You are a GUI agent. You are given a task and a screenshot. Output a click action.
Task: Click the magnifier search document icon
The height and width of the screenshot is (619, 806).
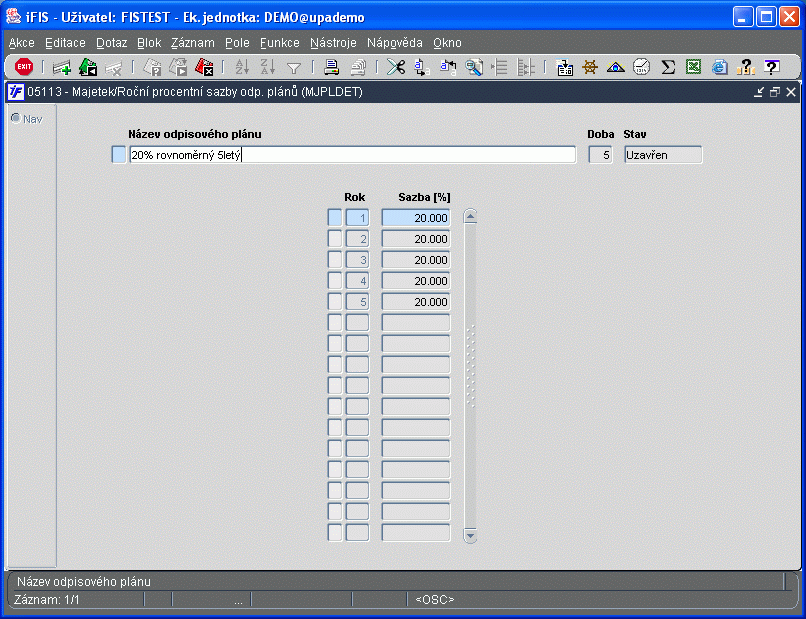(473, 67)
